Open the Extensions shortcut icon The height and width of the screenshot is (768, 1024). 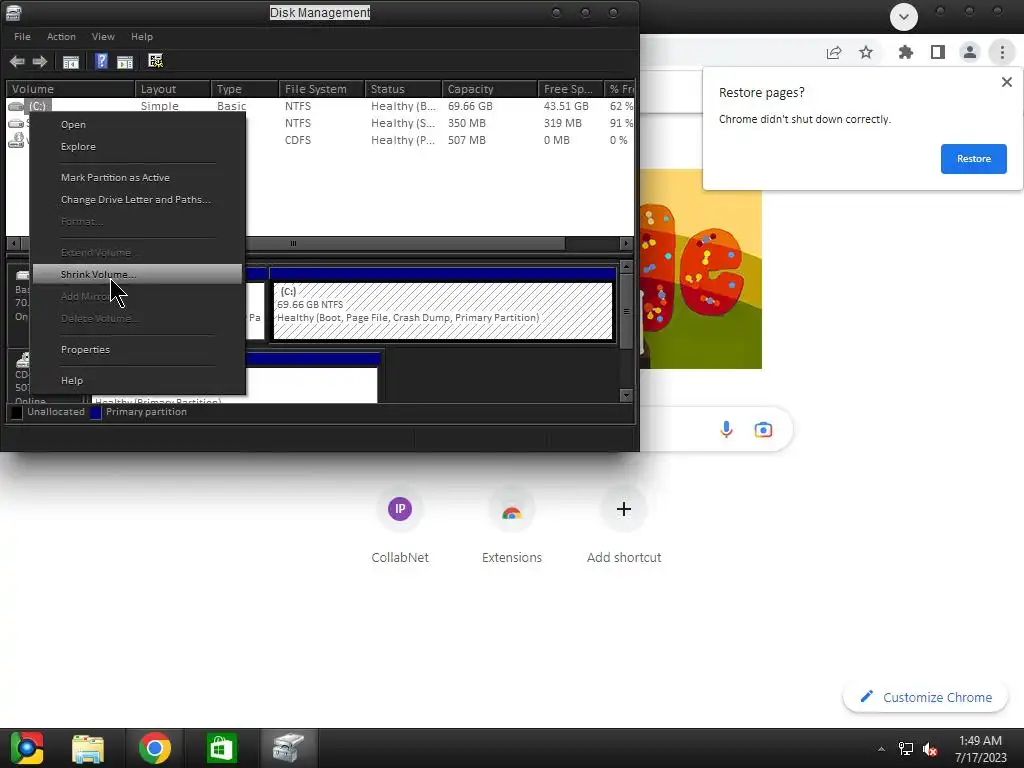[x=512, y=509]
